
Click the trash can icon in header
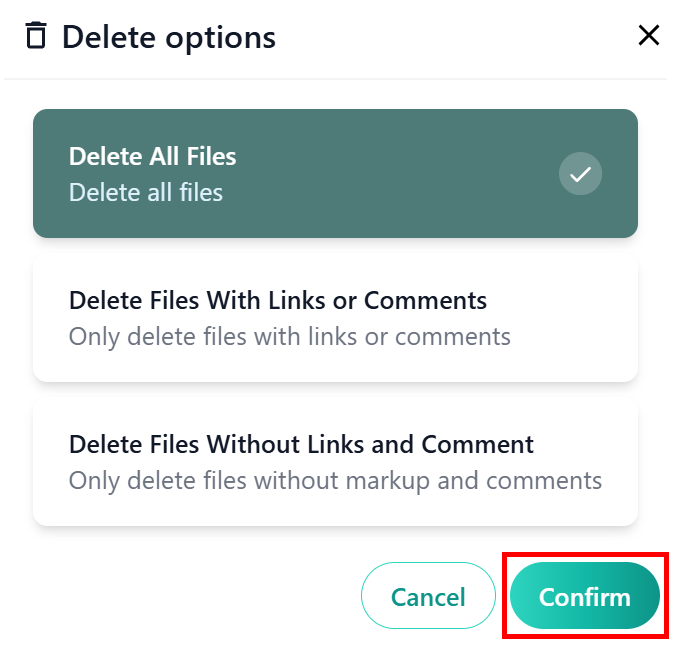pyautogui.click(x=36, y=37)
